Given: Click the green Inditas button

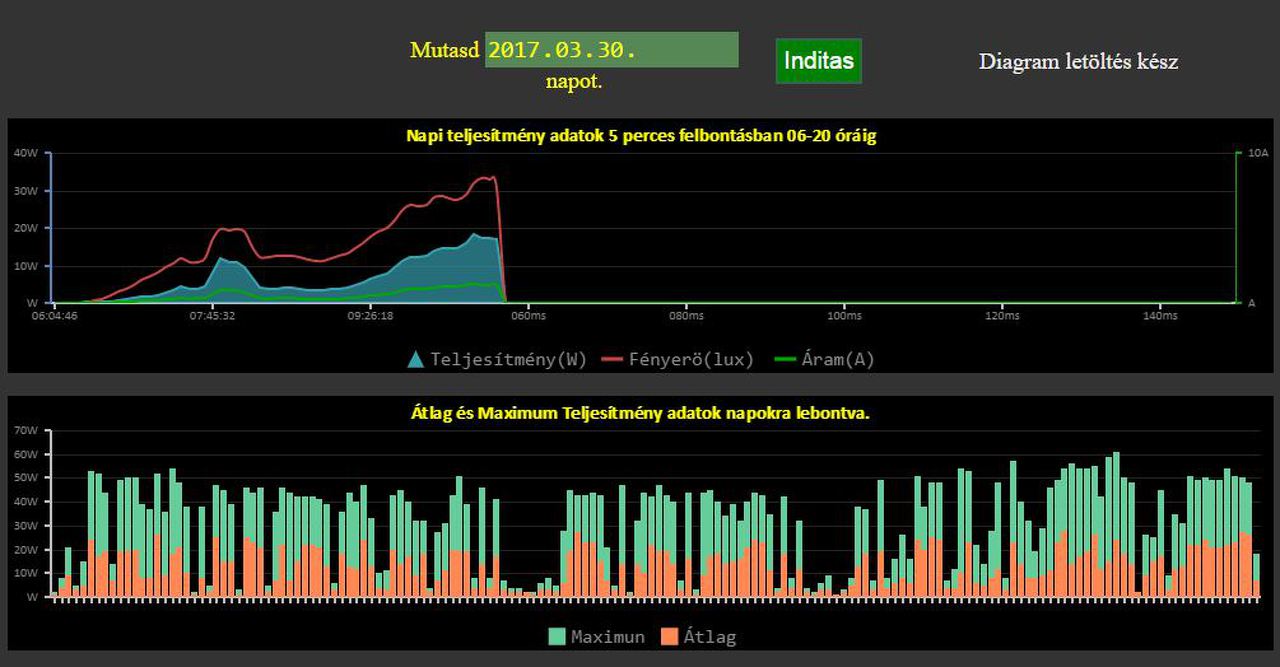Looking at the screenshot, I should click(819, 61).
